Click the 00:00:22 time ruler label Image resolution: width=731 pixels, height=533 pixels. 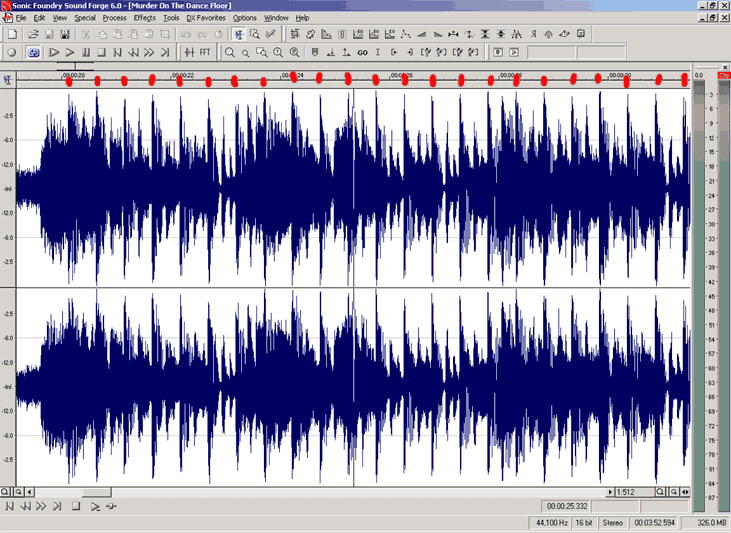(183, 75)
